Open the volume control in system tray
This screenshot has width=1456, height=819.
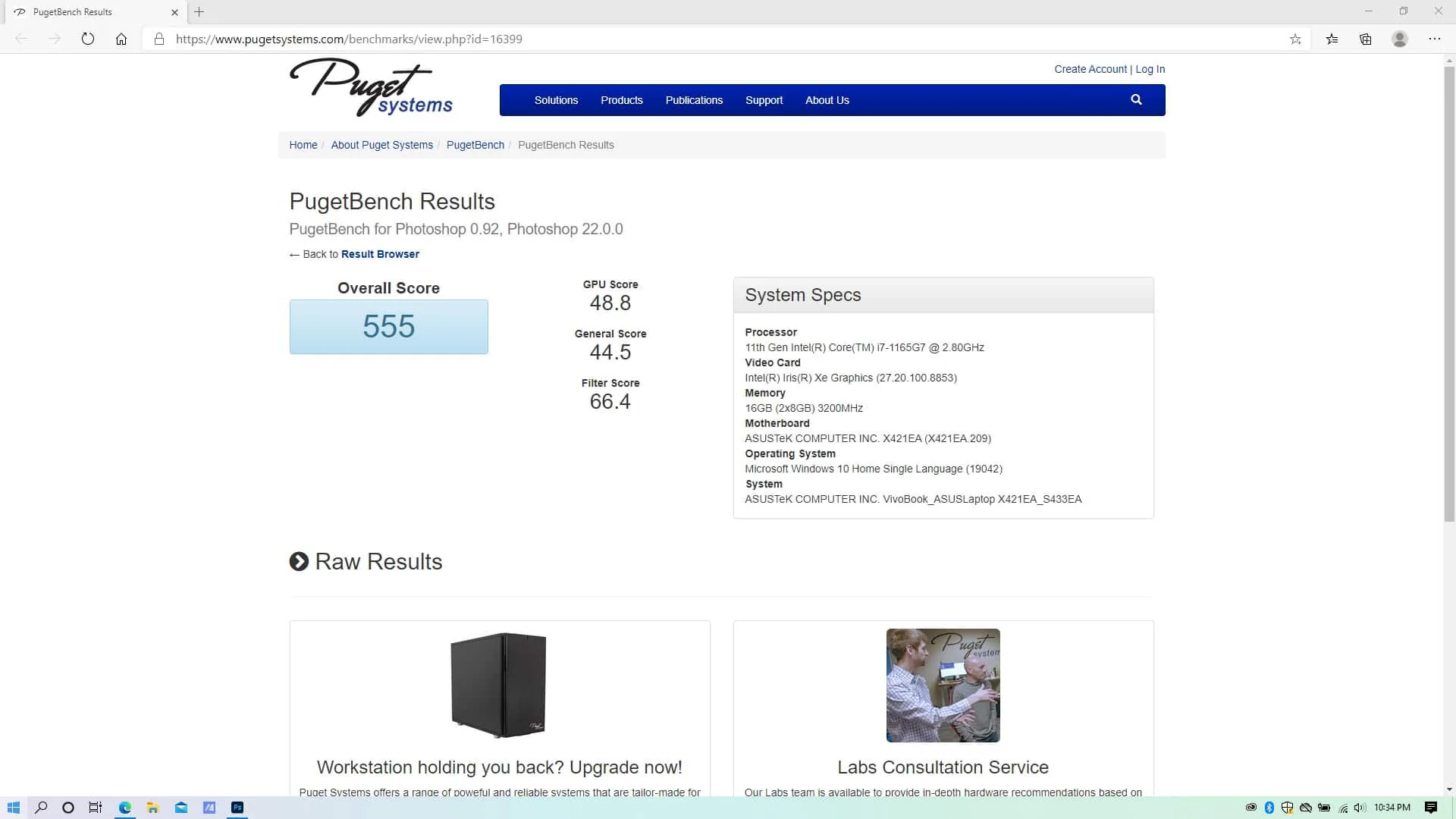1360,808
